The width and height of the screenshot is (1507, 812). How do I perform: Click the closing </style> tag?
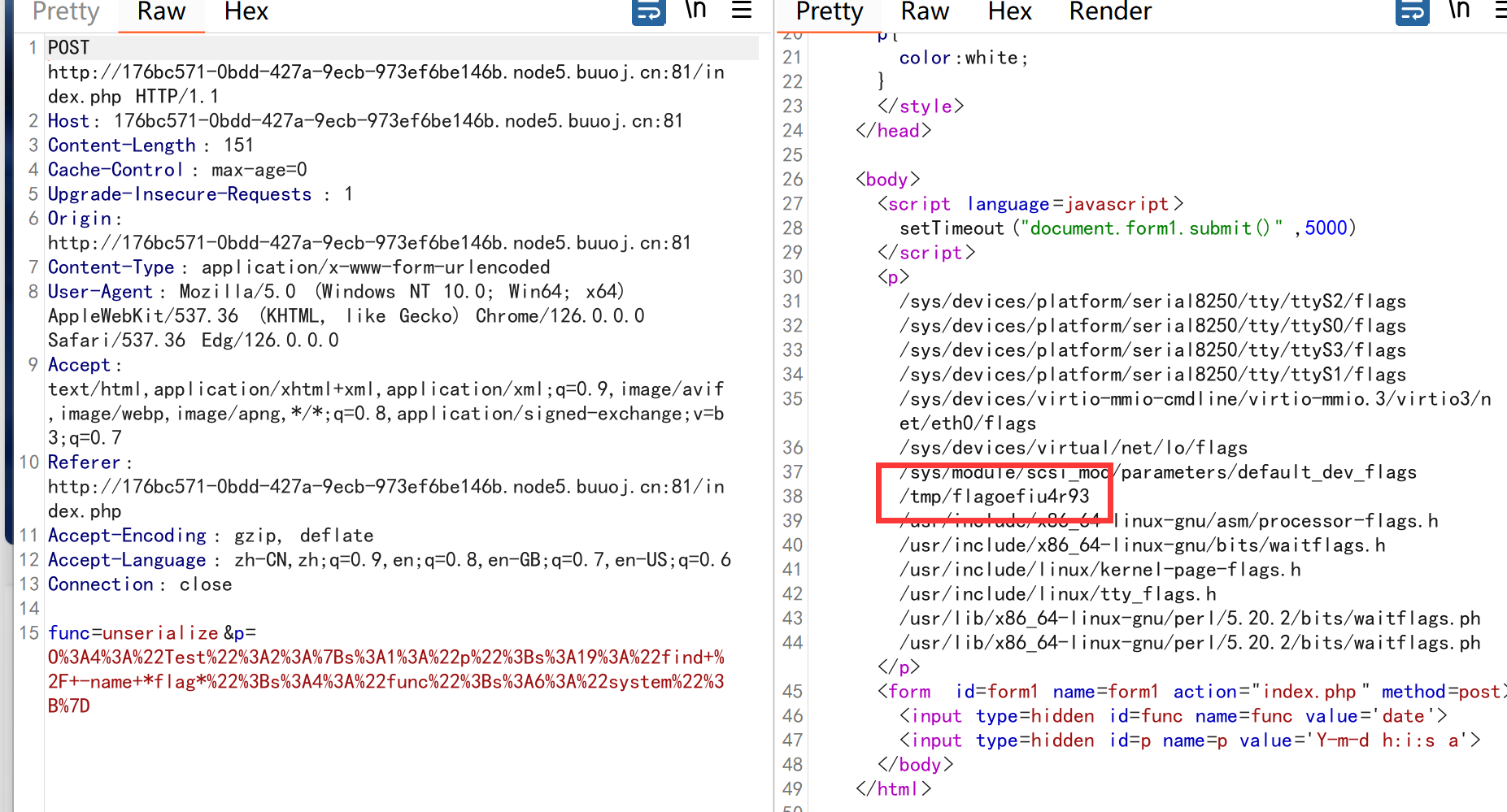(921, 106)
